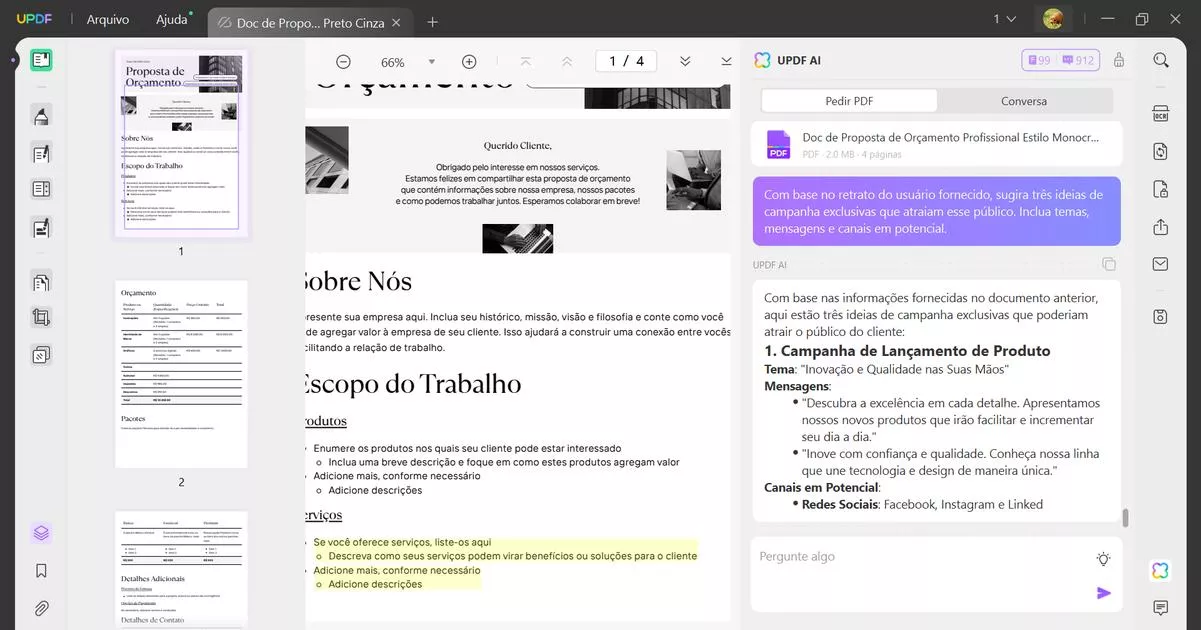Screen dimensions: 1201x630
Task: Select the page 2 thumbnail
Action: (181, 372)
